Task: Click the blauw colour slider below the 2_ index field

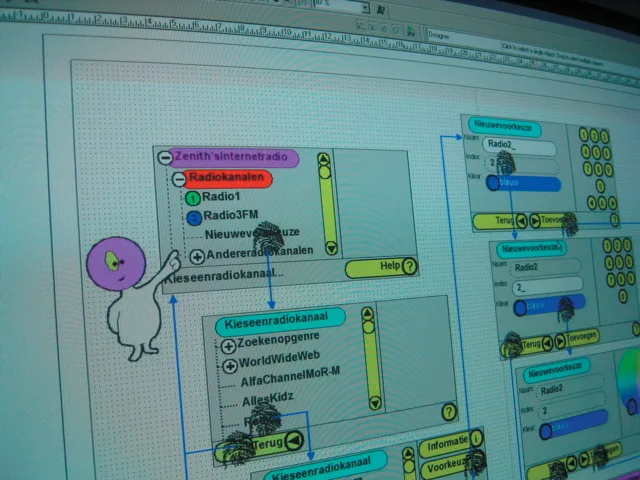Action: [549, 304]
